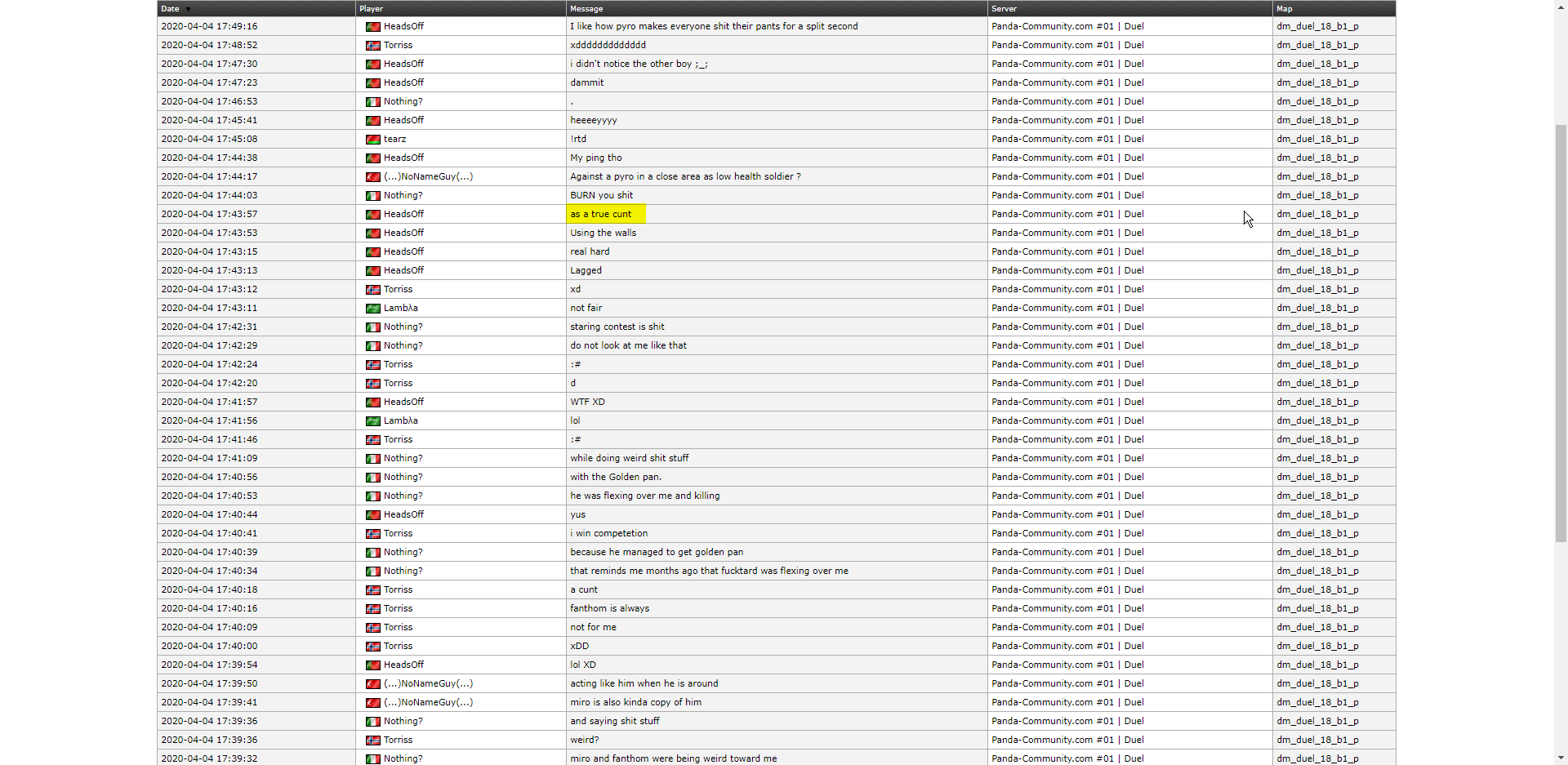Screen dimensions: 1568x765
Task: Select map dm_duel_18_b1_p in the 17:49:16 row
Action: pyautogui.click(x=1317, y=27)
